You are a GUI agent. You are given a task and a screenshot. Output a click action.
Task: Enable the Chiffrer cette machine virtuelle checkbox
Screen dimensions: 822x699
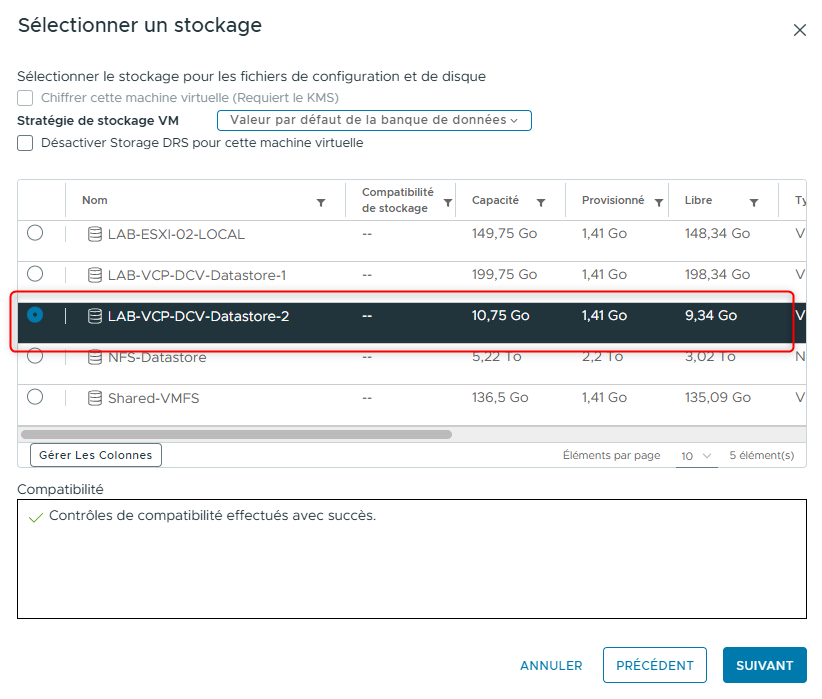pos(23,97)
